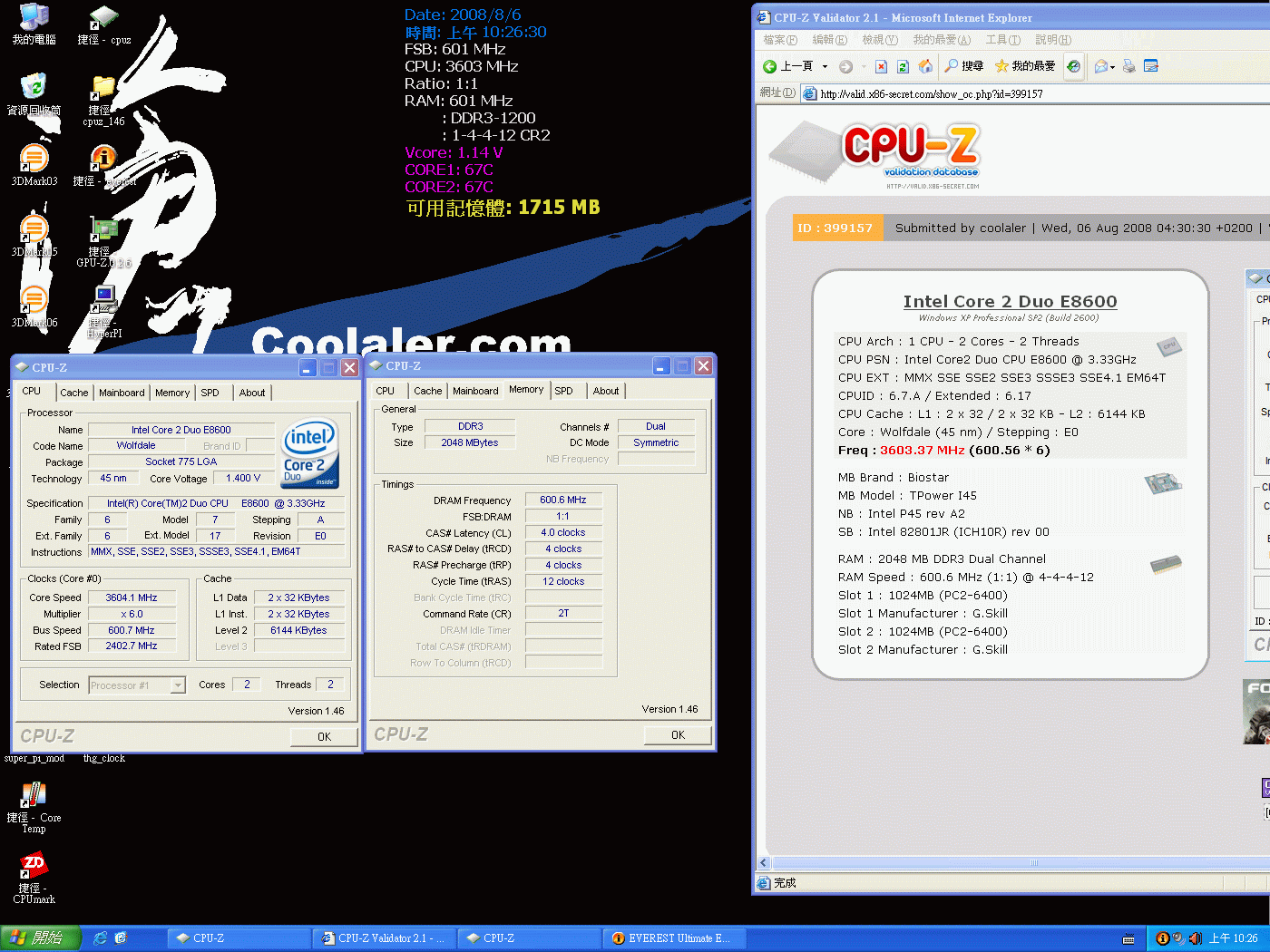
Task: Click the IE horizontal scrollbar left arrow
Action: click(764, 863)
